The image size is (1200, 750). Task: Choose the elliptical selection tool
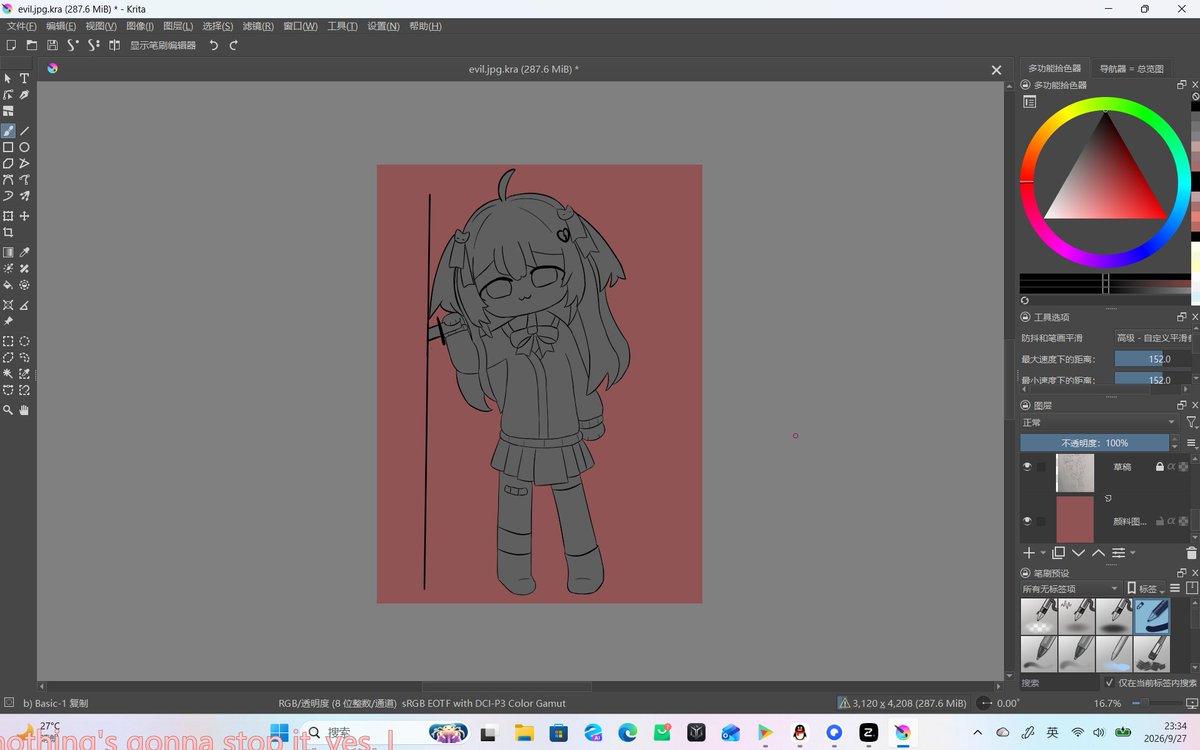[25, 341]
